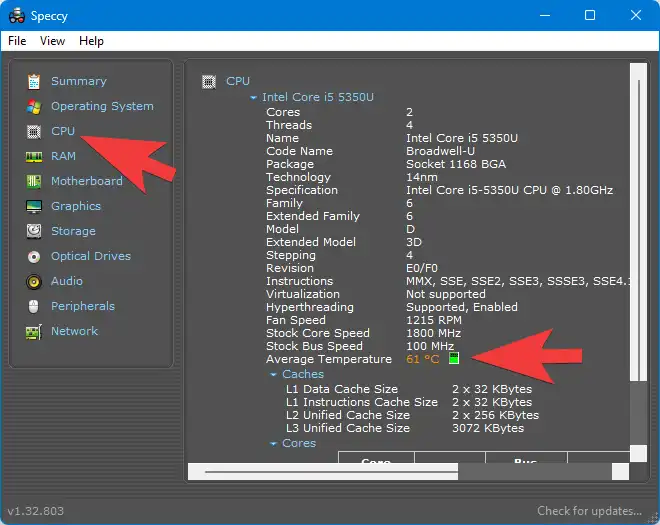Open the Summary section

pos(79,81)
